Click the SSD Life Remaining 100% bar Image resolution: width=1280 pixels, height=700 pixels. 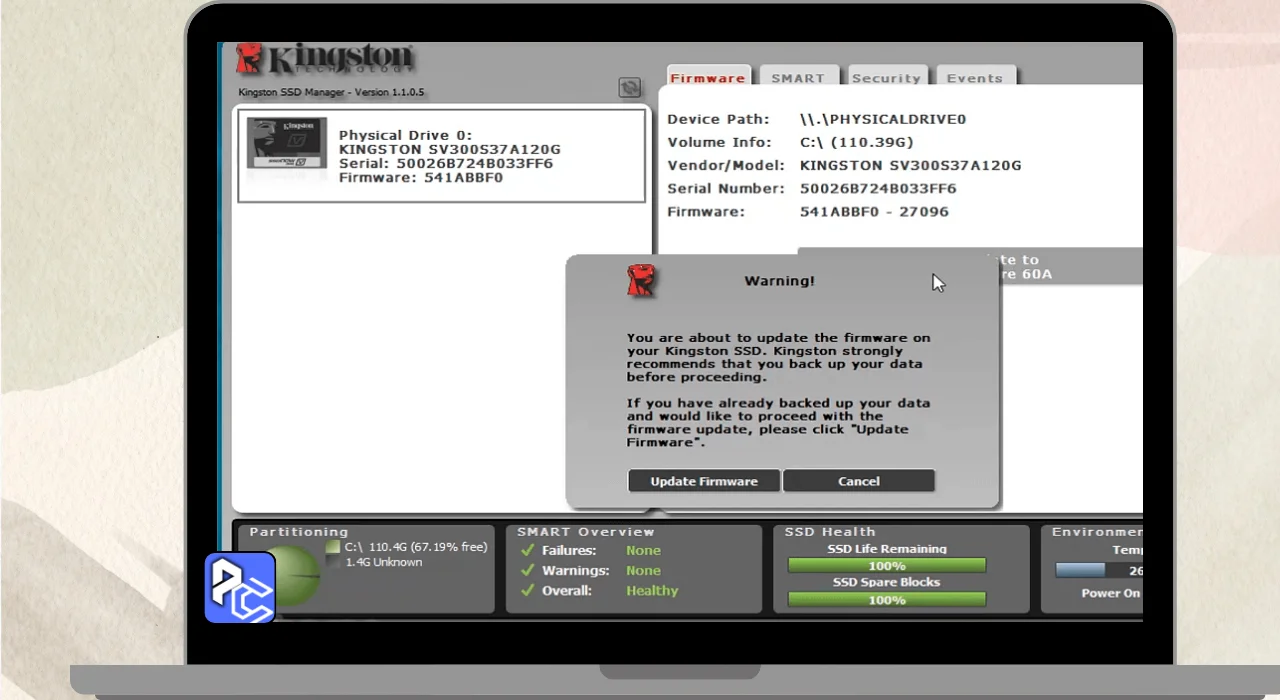[887, 566]
